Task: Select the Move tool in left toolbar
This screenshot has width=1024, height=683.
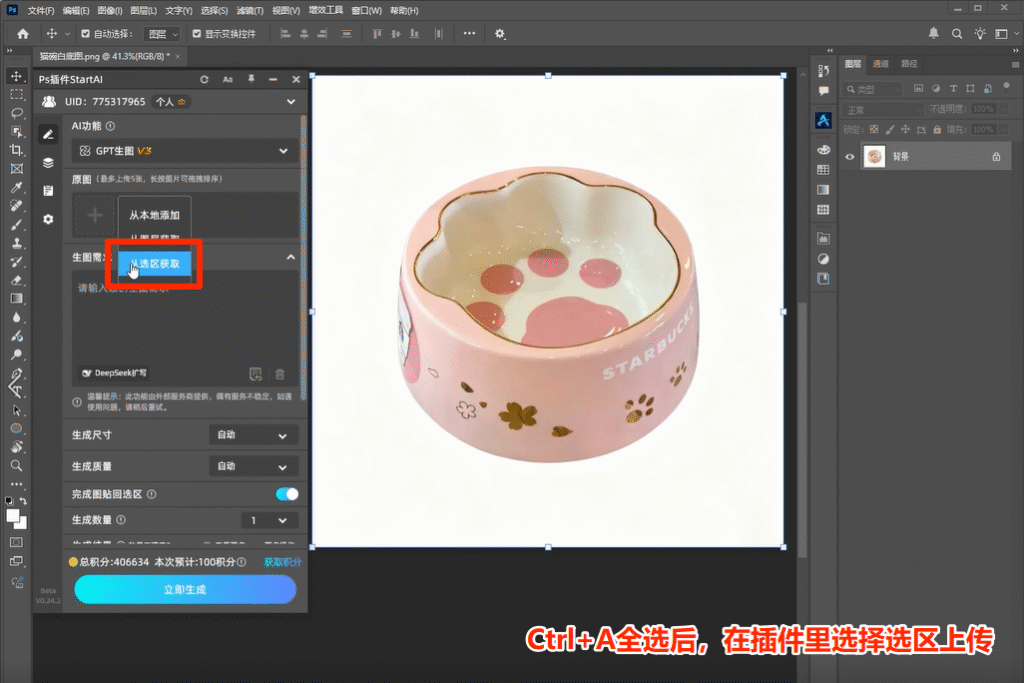Action: (16, 76)
